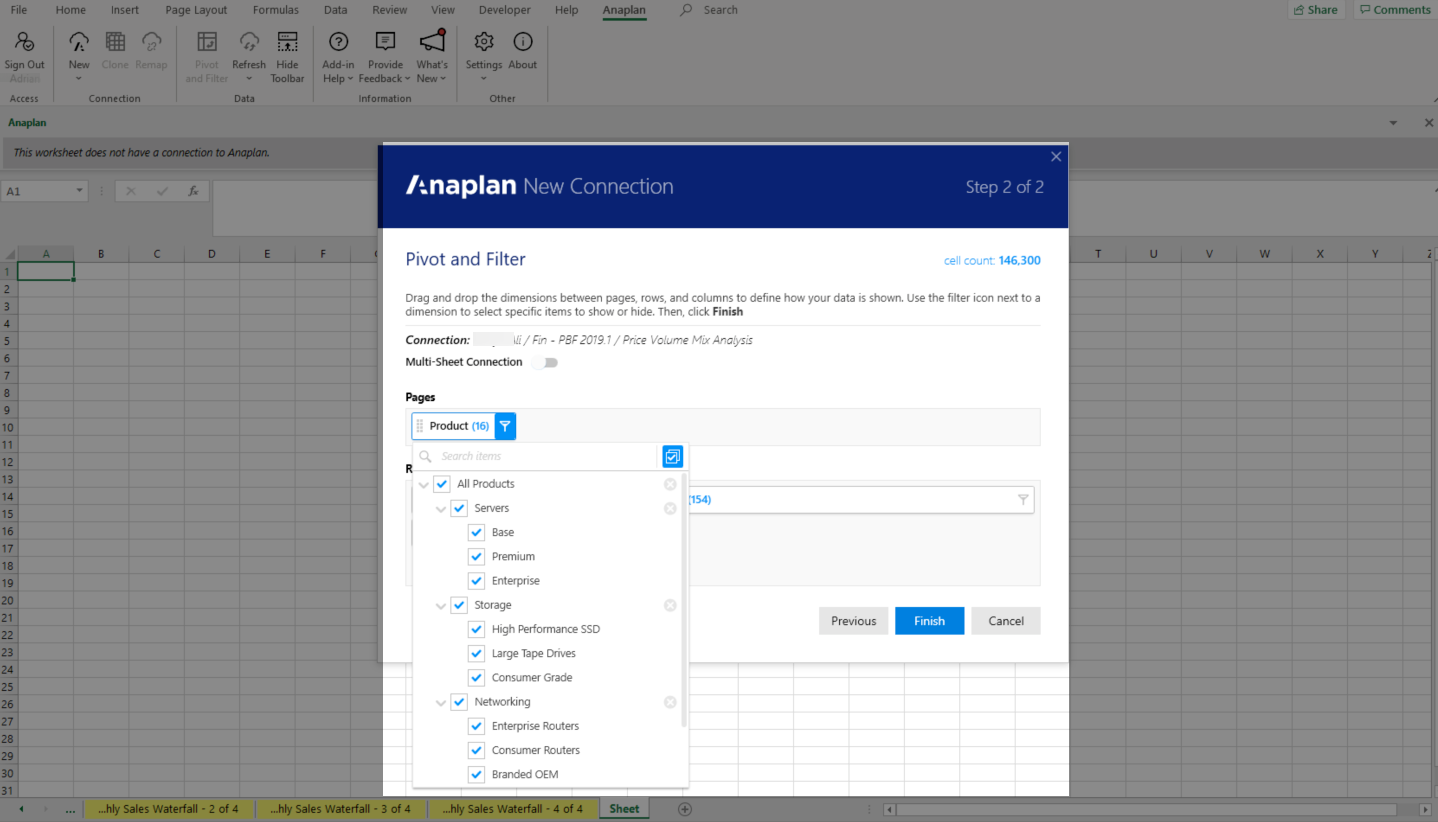Select cell A1 in the worksheet
This screenshot has width=1438, height=822.
pos(46,271)
